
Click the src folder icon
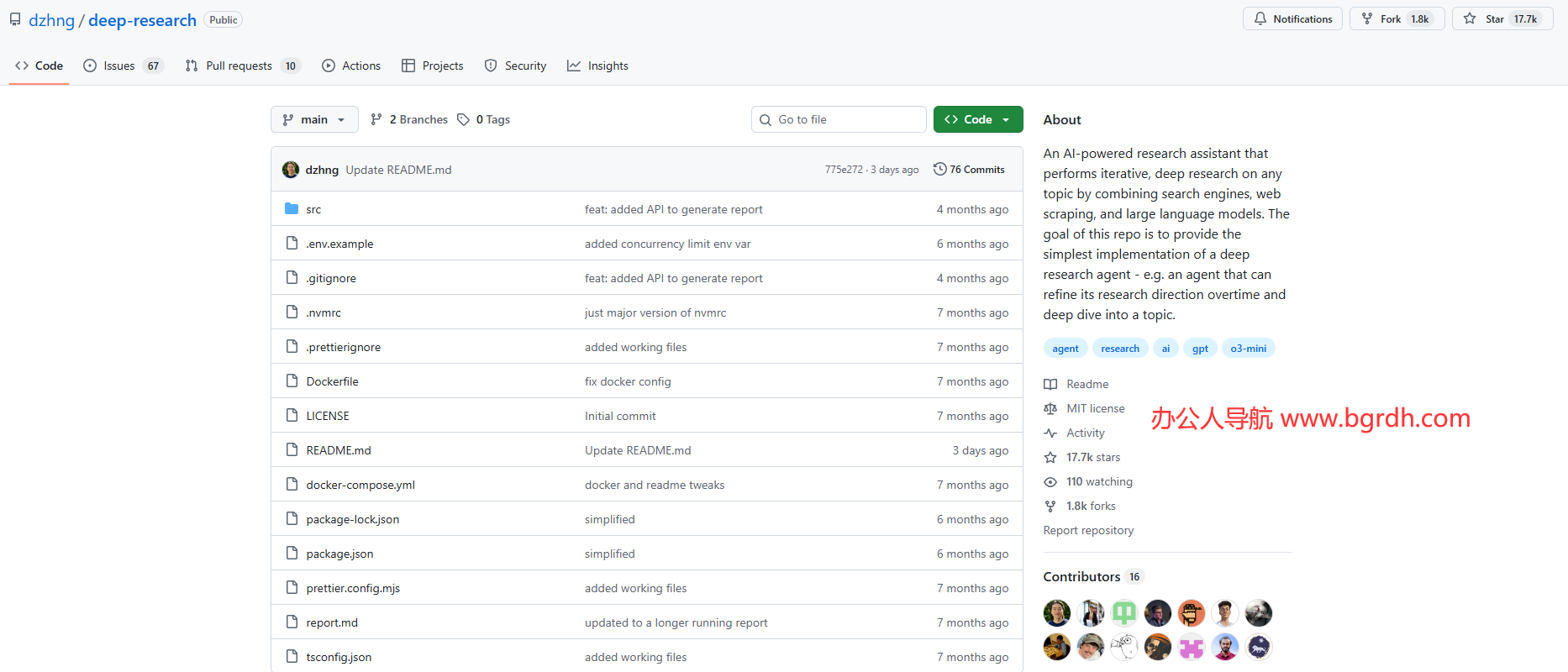[x=292, y=209]
